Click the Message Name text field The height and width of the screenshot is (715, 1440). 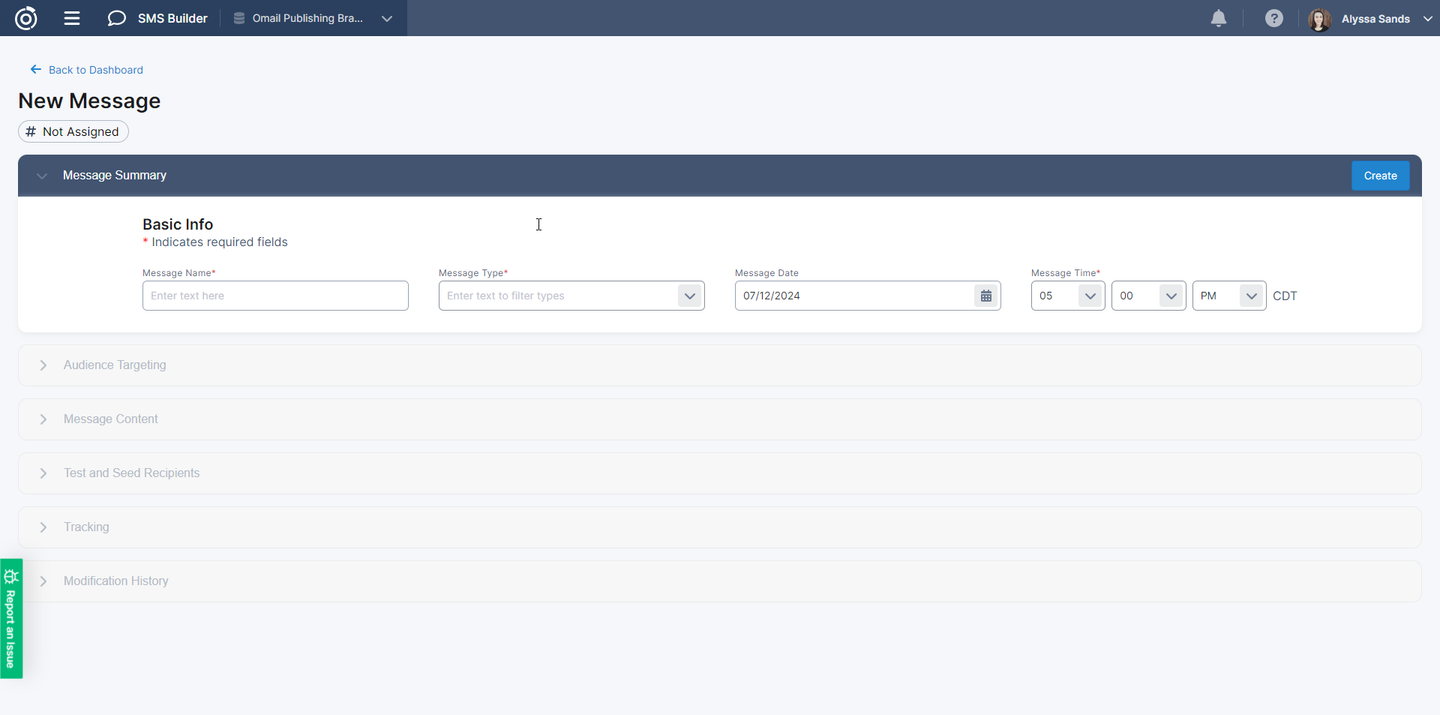[x=275, y=296]
